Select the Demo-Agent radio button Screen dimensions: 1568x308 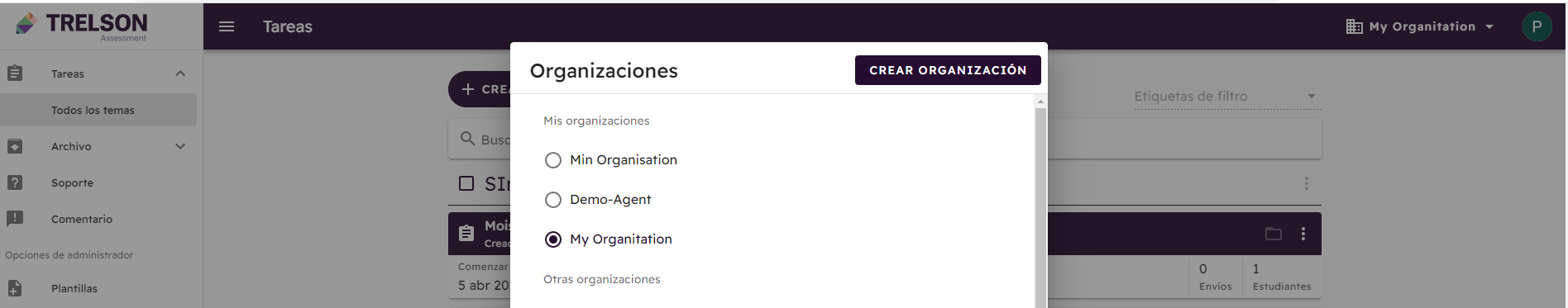(x=553, y=200)
